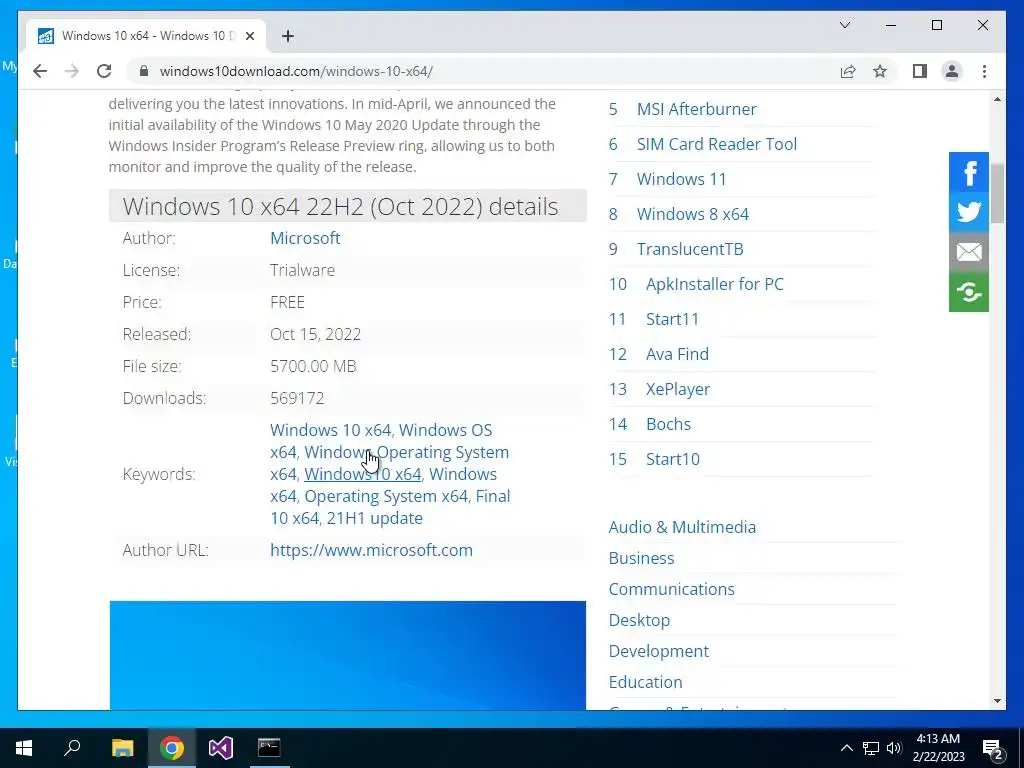This screenshot has height=768, width=1024.
Task: Click the '569172' downloads count
Action: click(x=297, y=398)
